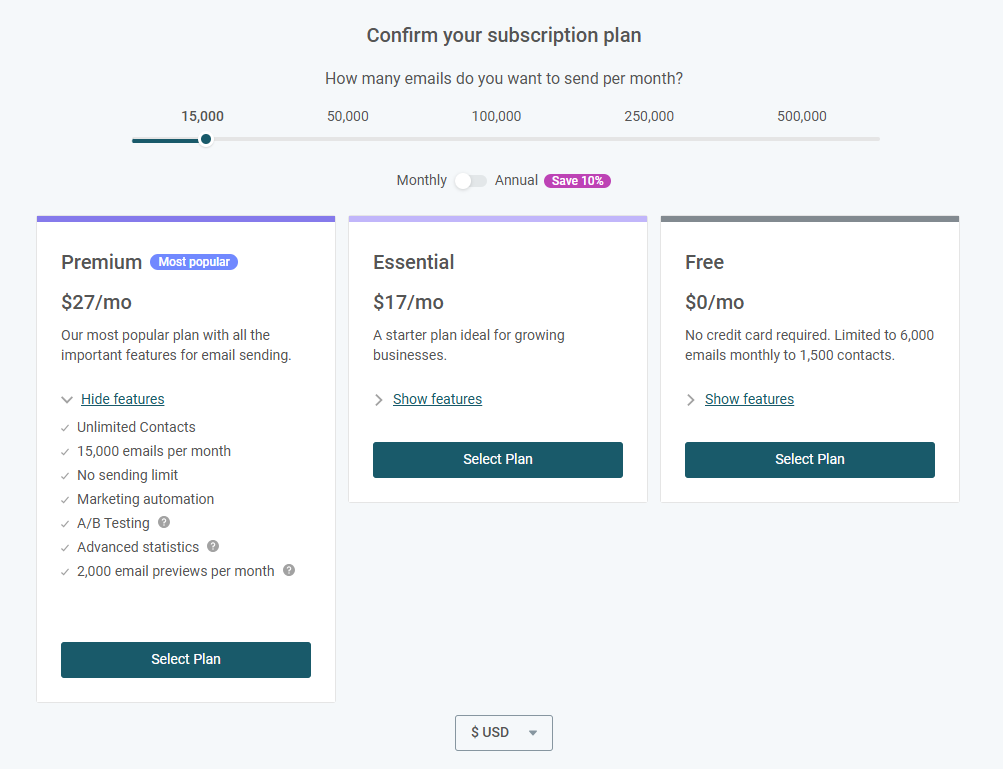Click the USD dropdown arrow
This screenshot has width=1003, height=771.
[533, 733]
